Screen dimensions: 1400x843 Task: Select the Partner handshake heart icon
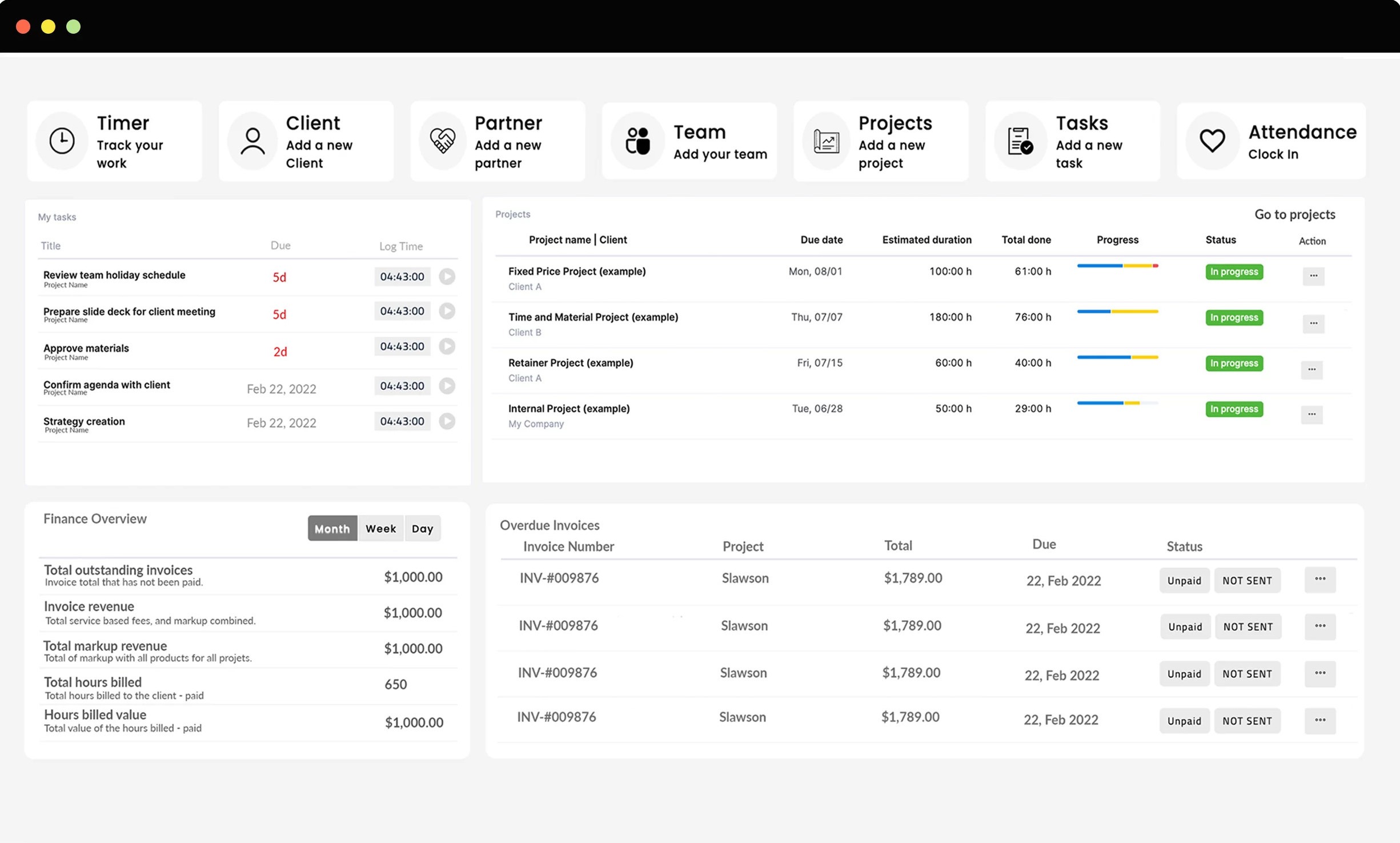443,141
